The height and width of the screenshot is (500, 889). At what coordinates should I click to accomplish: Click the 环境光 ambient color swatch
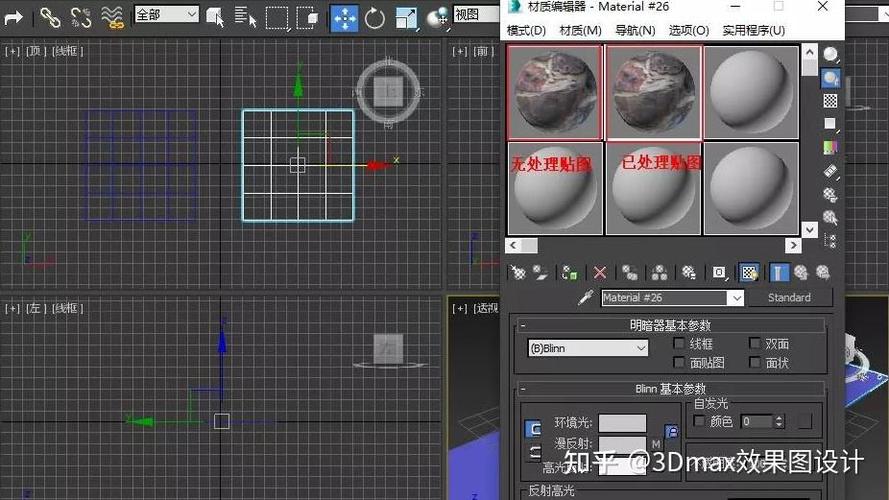pos(622,423)
